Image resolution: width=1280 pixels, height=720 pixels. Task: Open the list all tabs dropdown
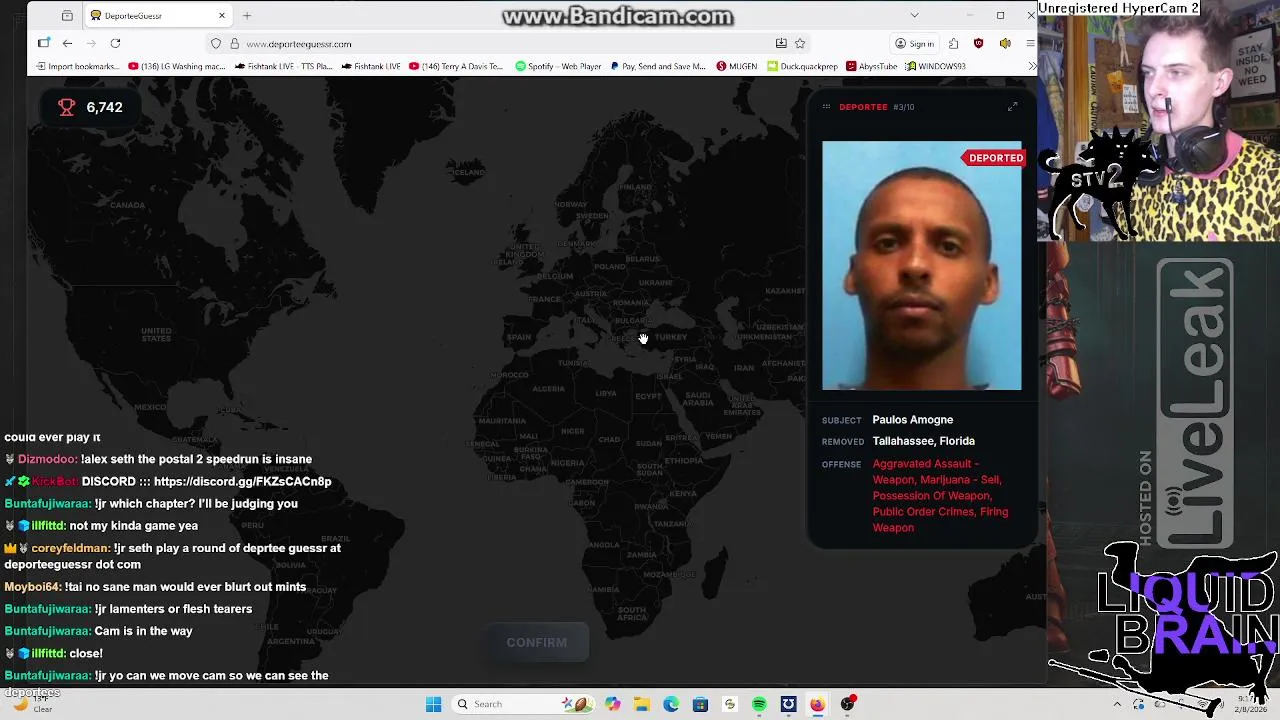[x=914, y=16]
